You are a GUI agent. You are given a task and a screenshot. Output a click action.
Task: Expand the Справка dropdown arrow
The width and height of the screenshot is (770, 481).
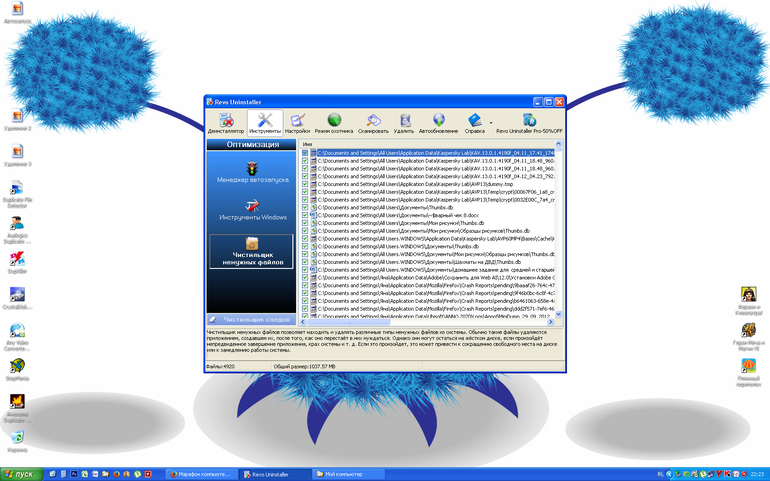(x=491, y=123)
